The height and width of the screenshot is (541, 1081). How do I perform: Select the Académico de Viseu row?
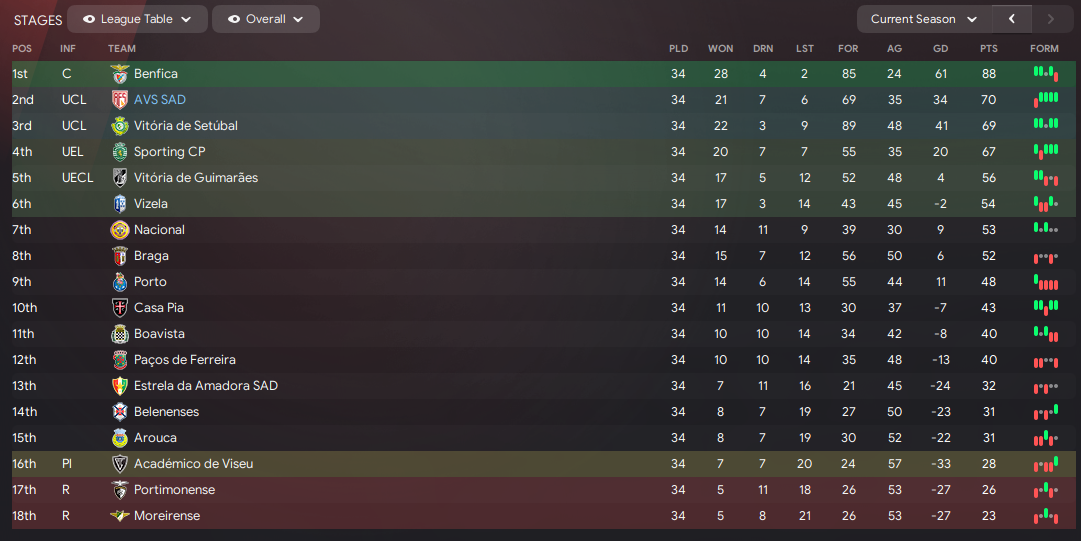543,464
